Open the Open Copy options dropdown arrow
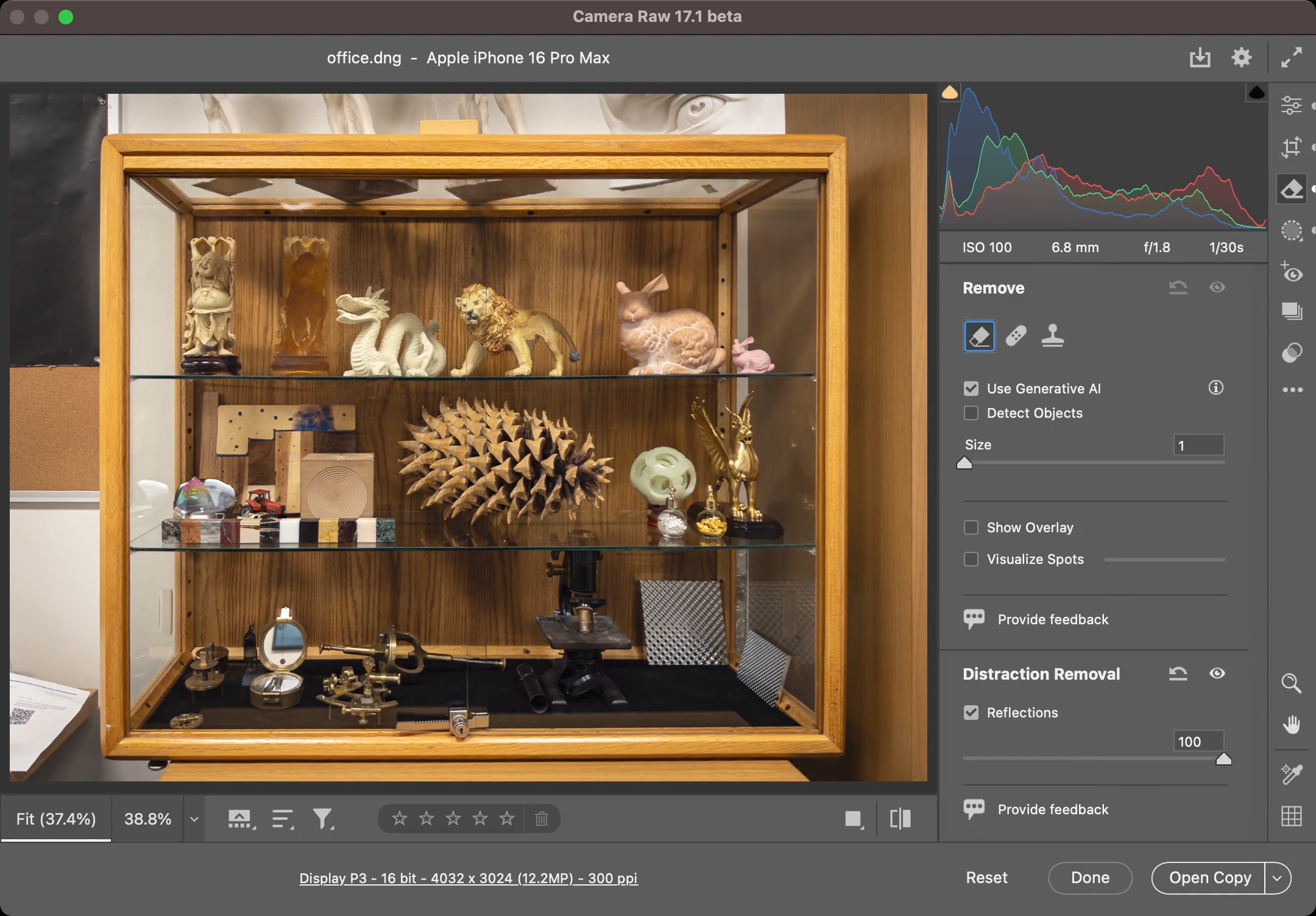 pos(1278,878)
